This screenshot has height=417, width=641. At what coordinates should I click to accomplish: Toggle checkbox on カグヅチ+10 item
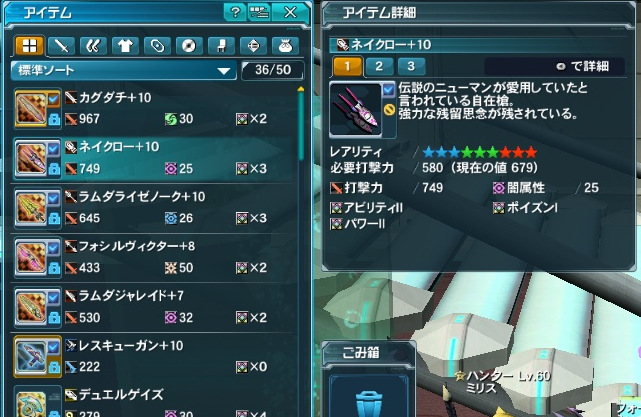coord(54,99)
